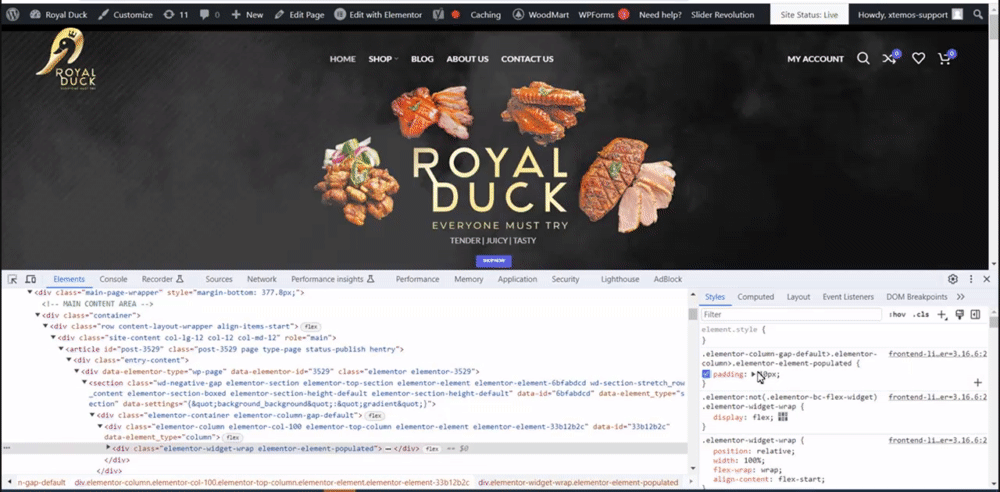Screen dimensions: 1000x492
Task: Open the wishlist heart icon
Action: click(x=918, y=59)
